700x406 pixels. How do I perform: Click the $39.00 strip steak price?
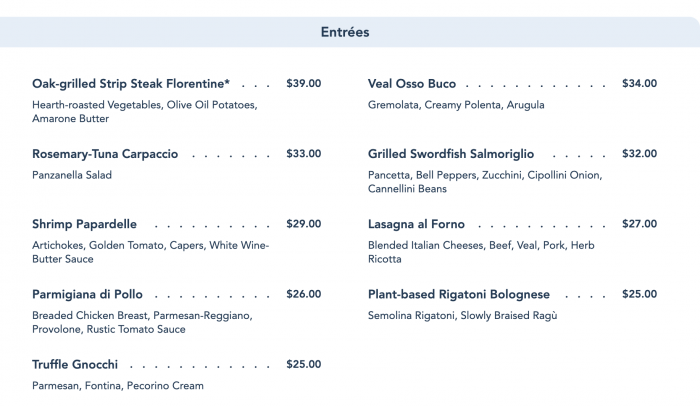pos(303,84)
